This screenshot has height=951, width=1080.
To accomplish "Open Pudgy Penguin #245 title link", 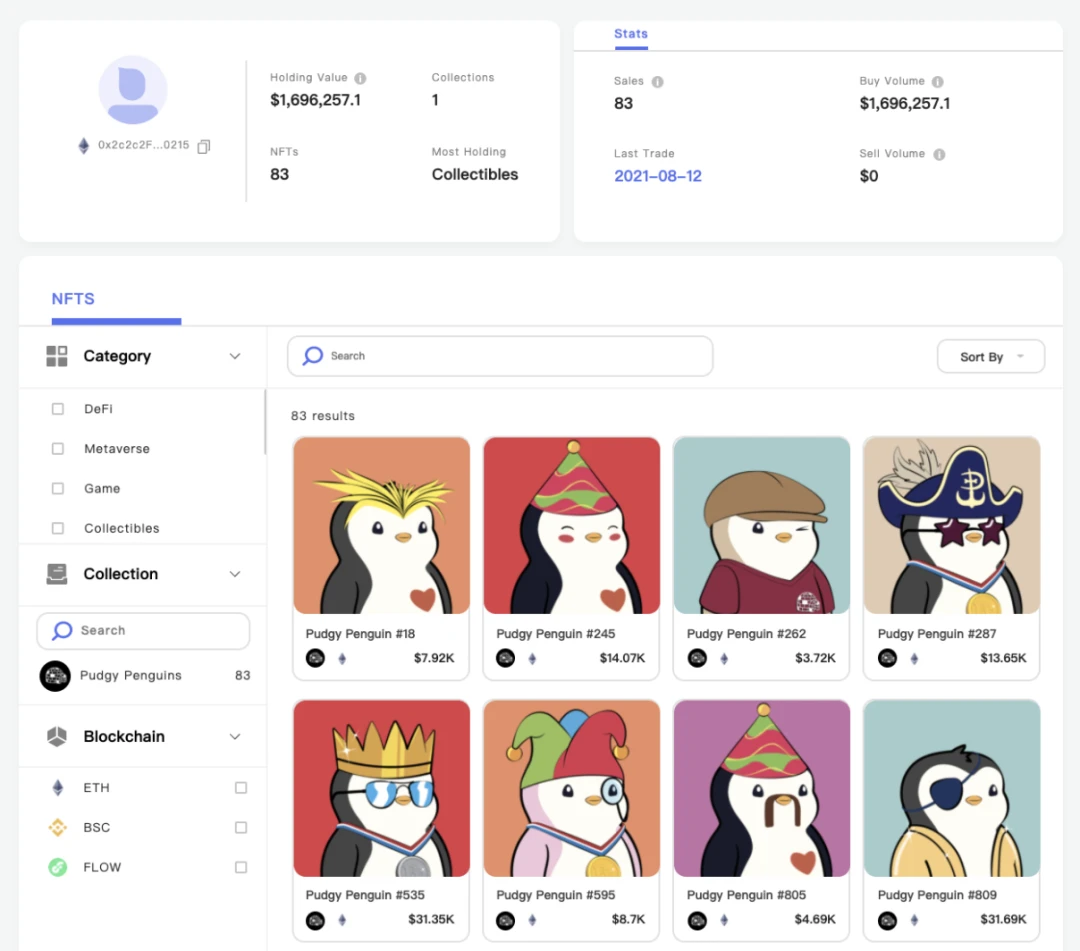I will click(556, 634).
